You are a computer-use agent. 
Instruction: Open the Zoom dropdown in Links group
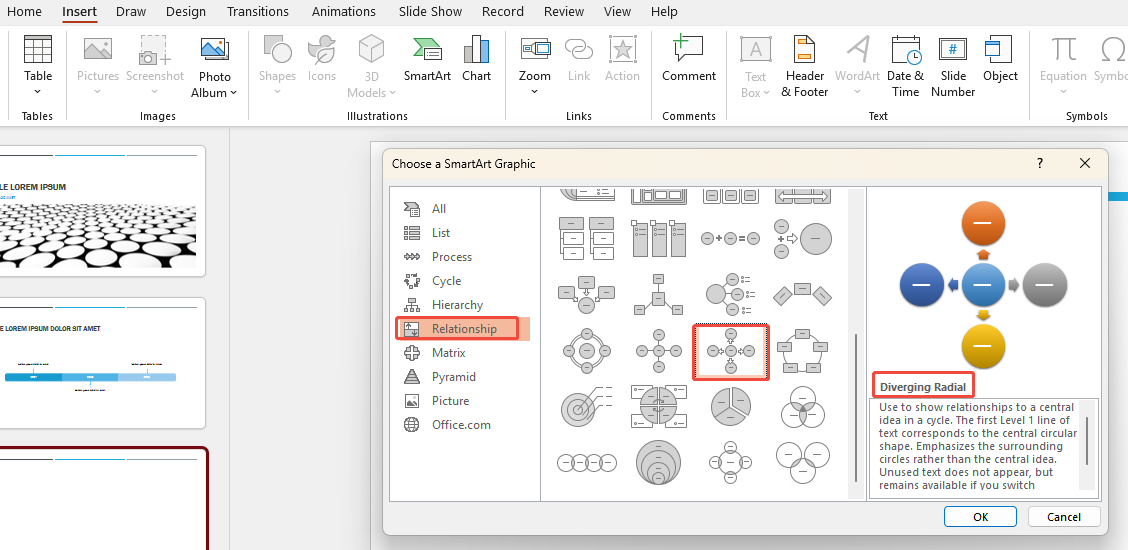[x=535, y=91]
